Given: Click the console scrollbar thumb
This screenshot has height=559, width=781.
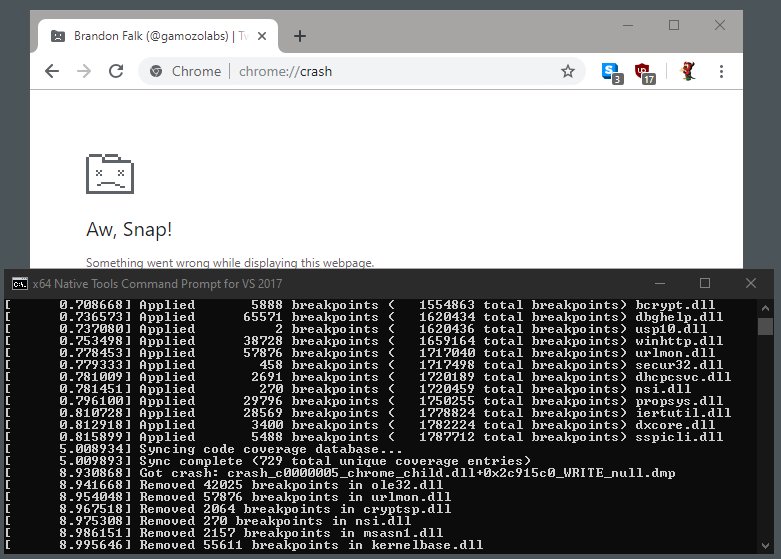Looking at the screenshot, I should (765, 327).
